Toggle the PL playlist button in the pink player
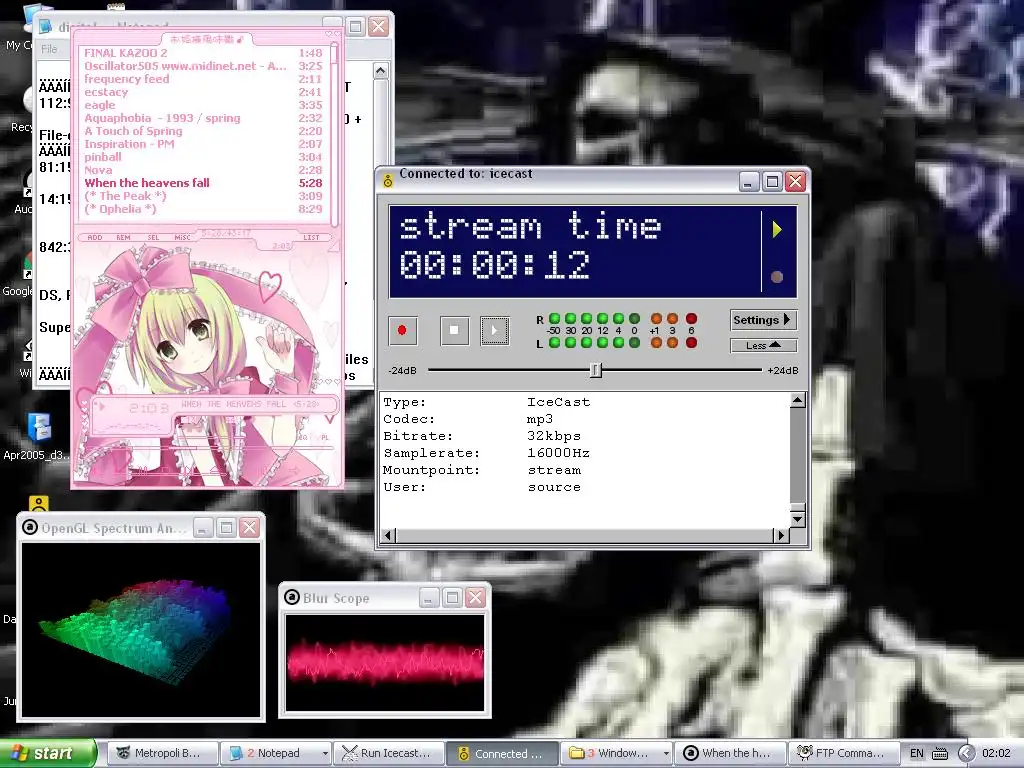The image size is (1024, 768). [x=325, y=438]
